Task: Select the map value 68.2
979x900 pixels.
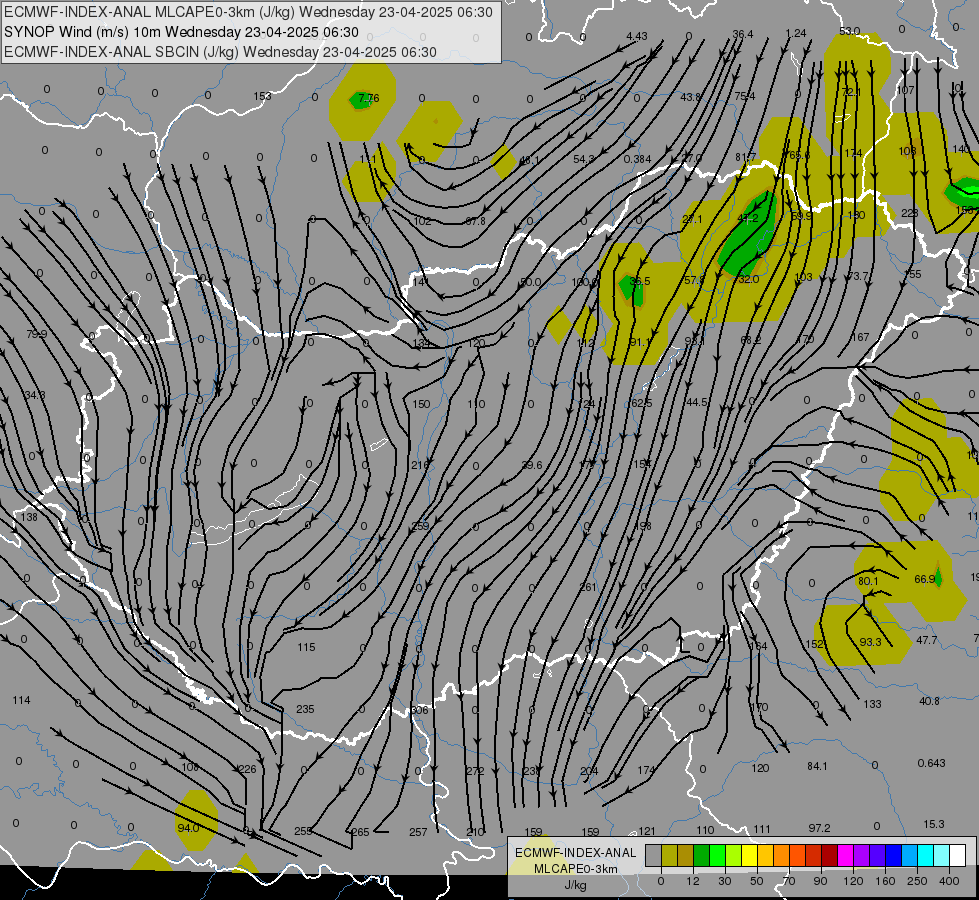Action: coord(750,340)
